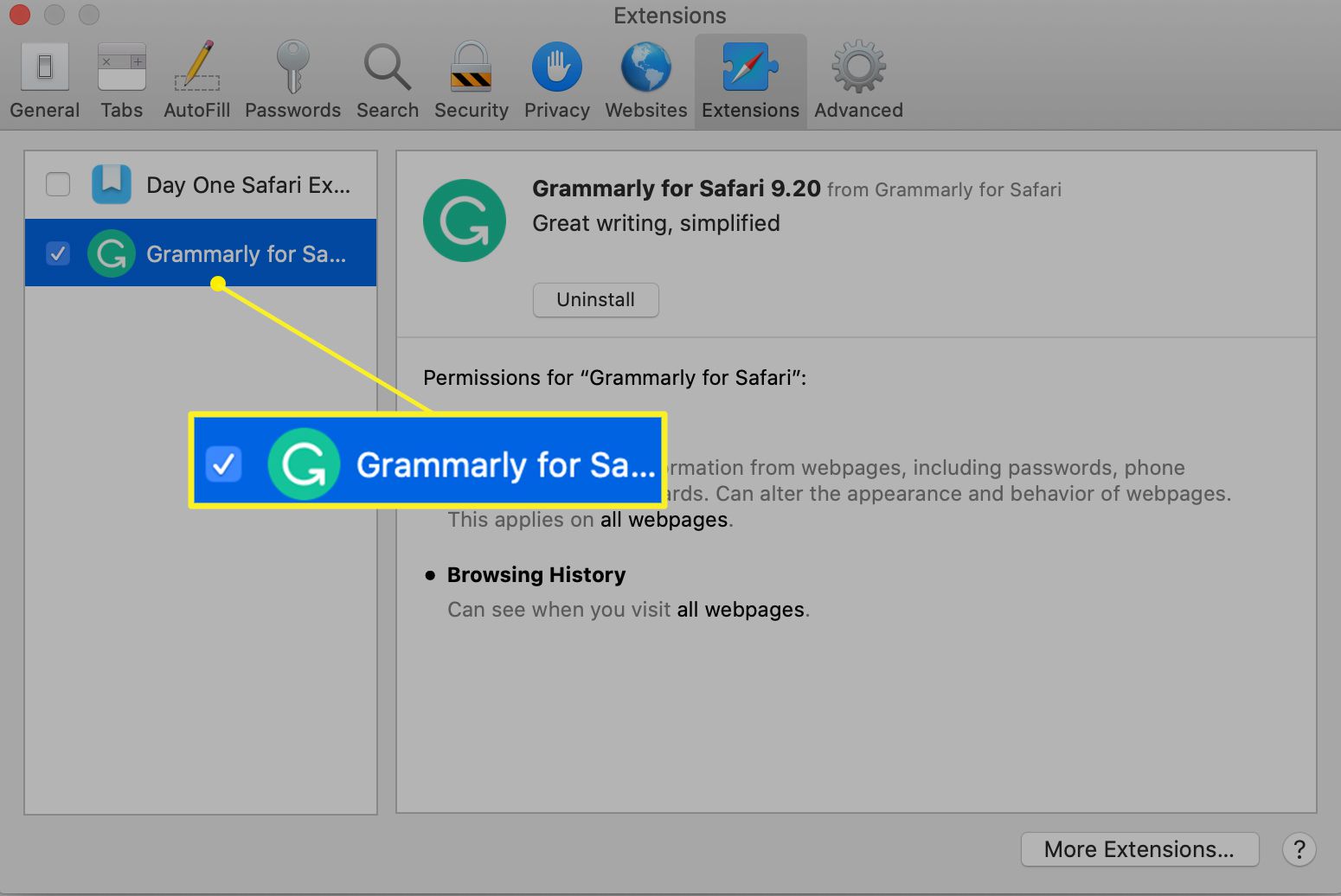
Task: Click the Grammarly icon in the extensions list
Action: [112, 253]
